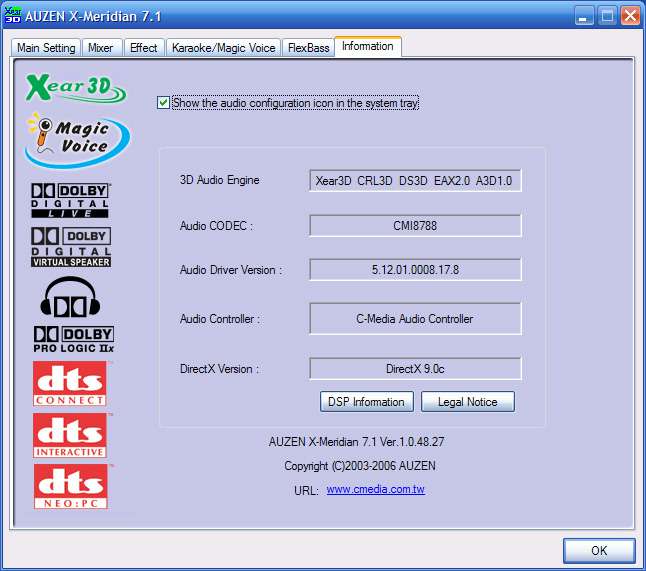
Task: Click the Dolby Digital Virtual Speaker logo
Action: tap(71, 247)
